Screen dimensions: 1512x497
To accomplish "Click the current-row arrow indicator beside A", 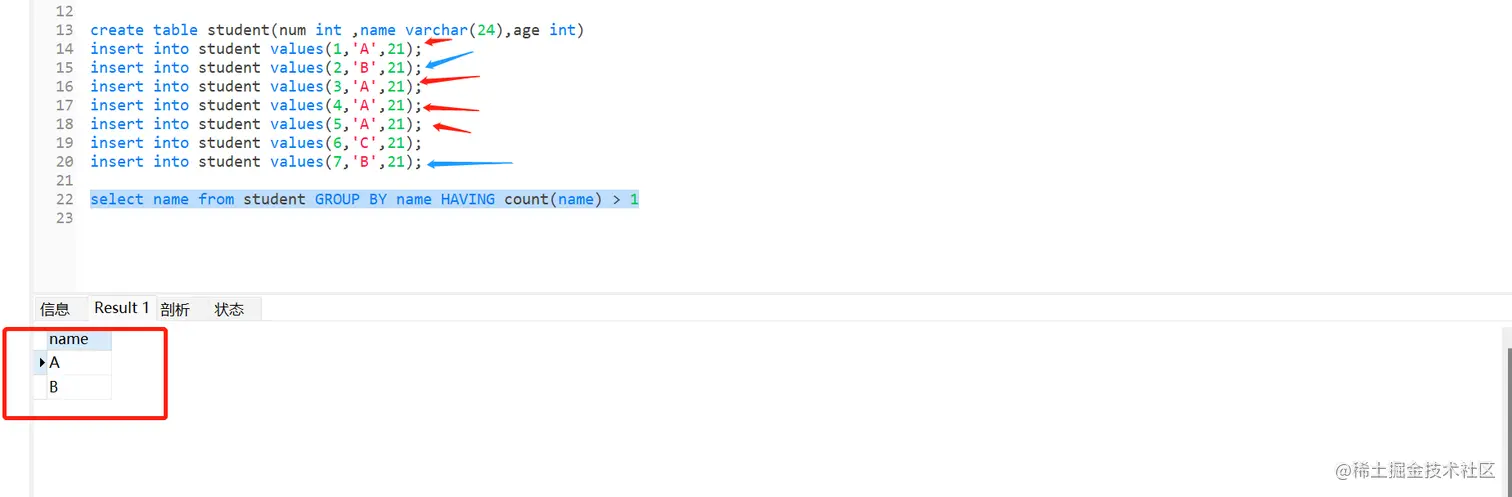I will click(x=41, y=364).
